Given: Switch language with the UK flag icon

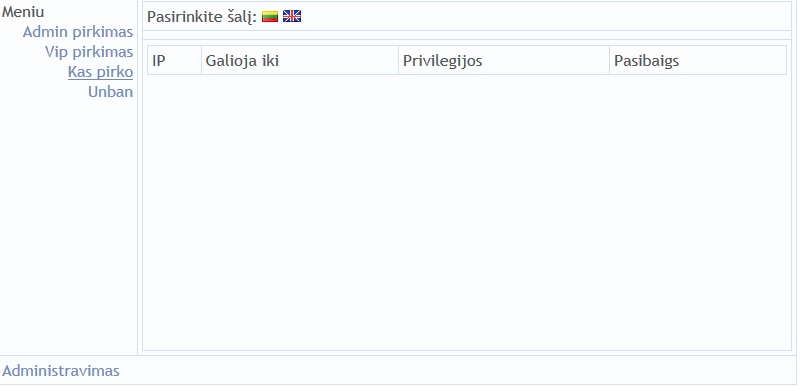Looking at the screenshot, I should 292,16.
